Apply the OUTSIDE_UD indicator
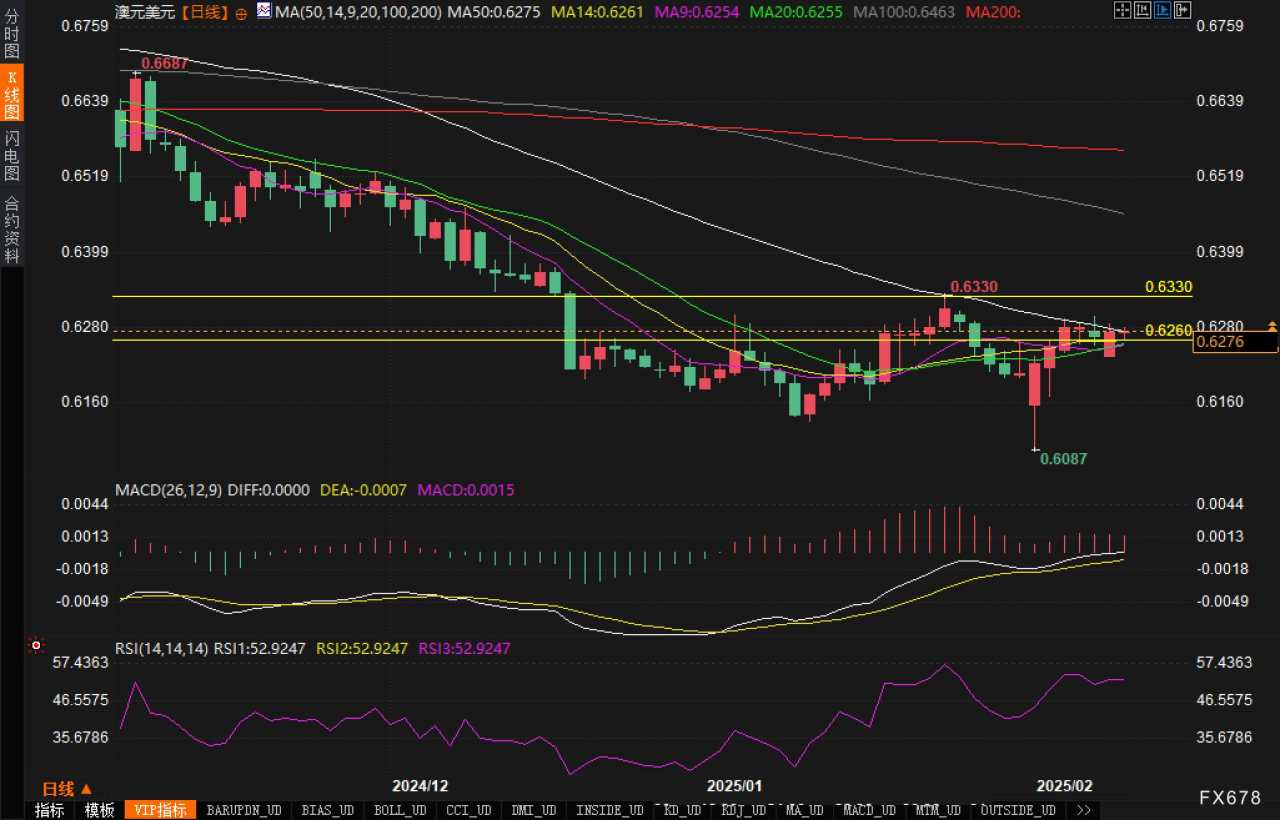Image resolution: width=1280 pixels, height=820 pixels. [x=1018, y=810]
